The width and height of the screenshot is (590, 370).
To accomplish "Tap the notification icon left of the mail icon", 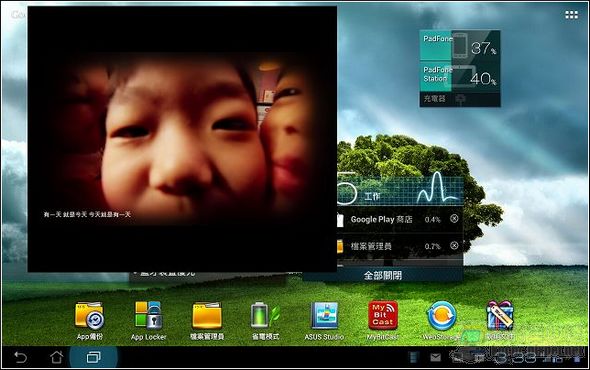I will pyautogui.click(x=414, y=357).
